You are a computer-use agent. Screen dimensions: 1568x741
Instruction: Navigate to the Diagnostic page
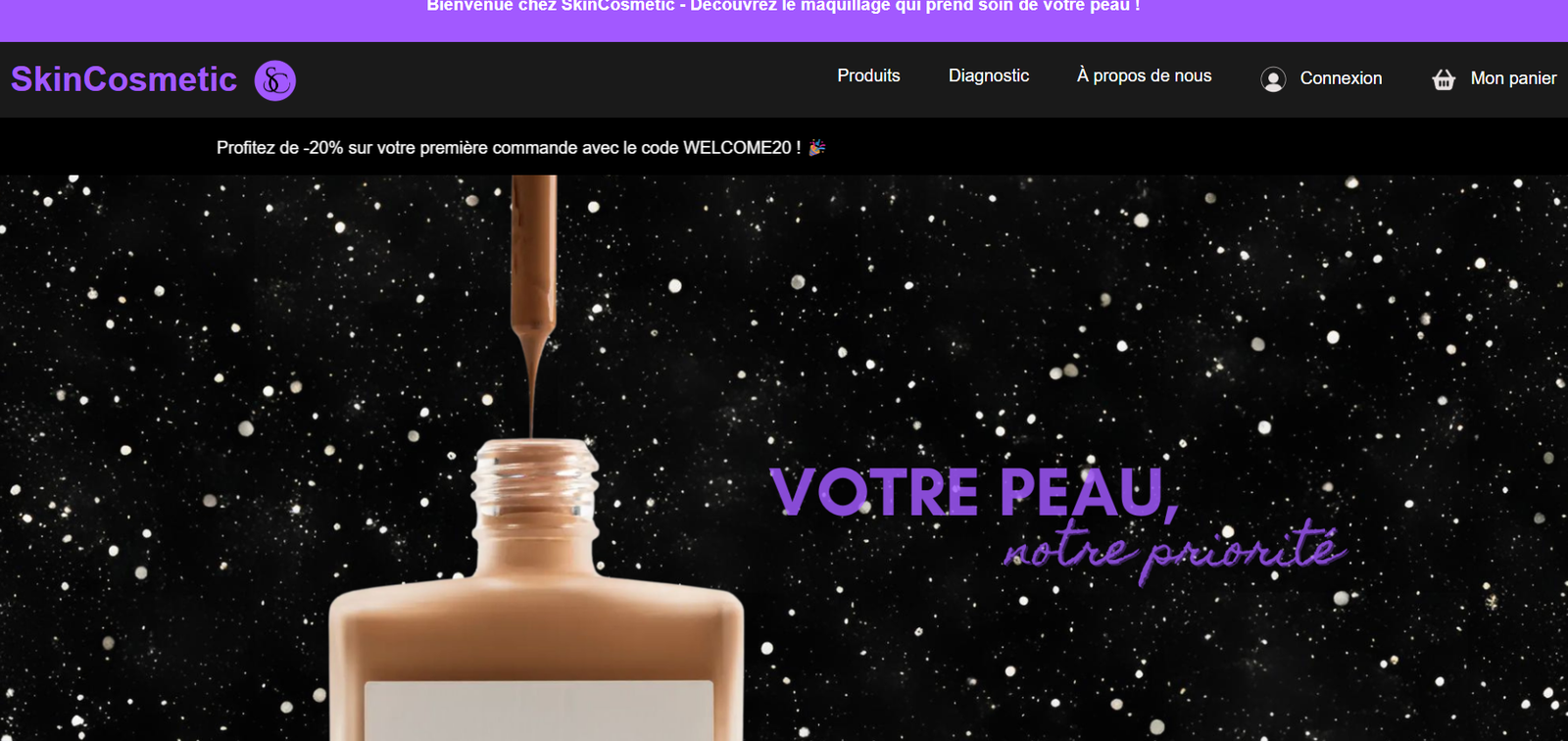pyautogui.click(x=989, y=75)
